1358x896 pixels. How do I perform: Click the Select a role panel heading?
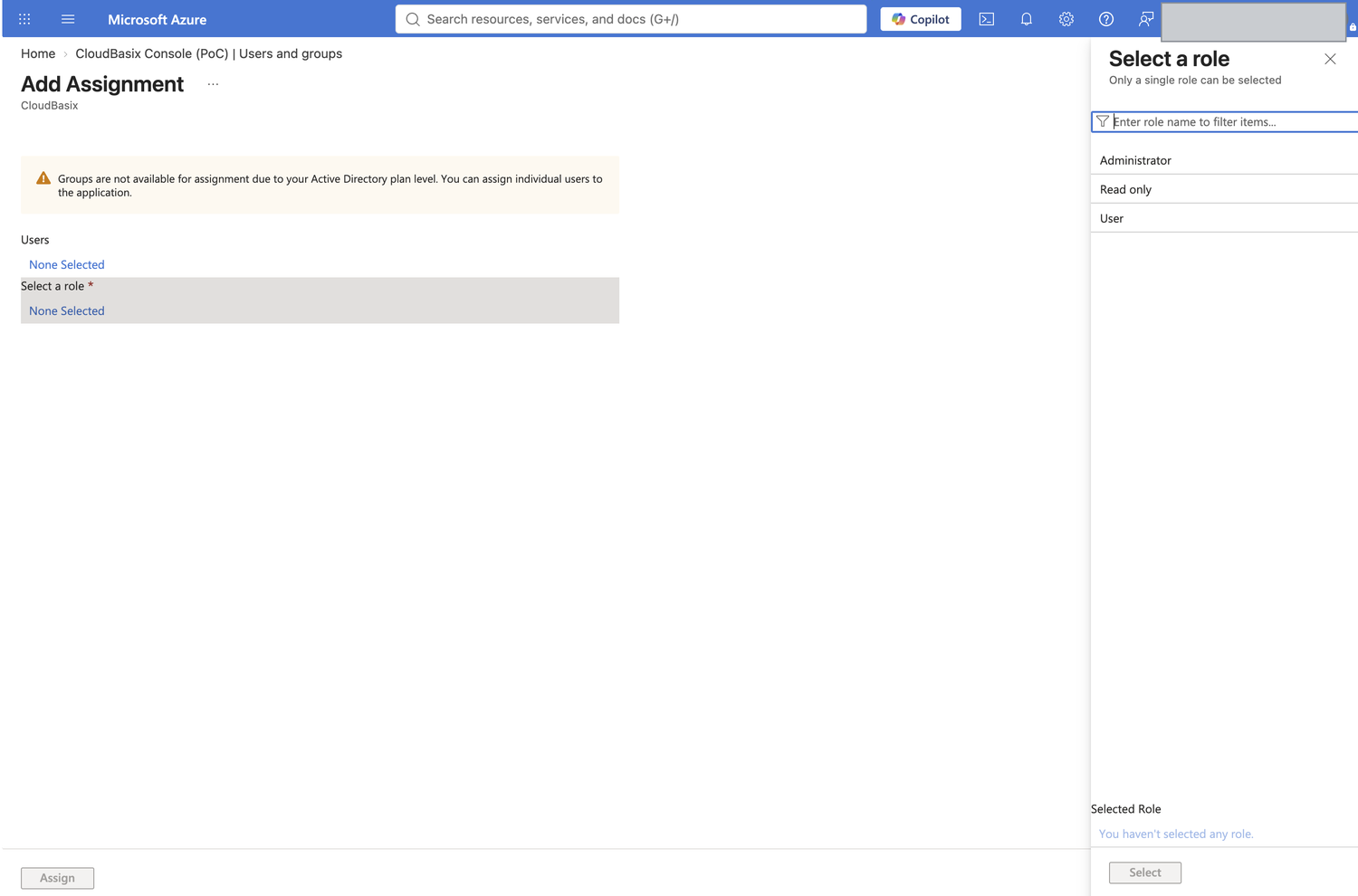point(1169,59)
